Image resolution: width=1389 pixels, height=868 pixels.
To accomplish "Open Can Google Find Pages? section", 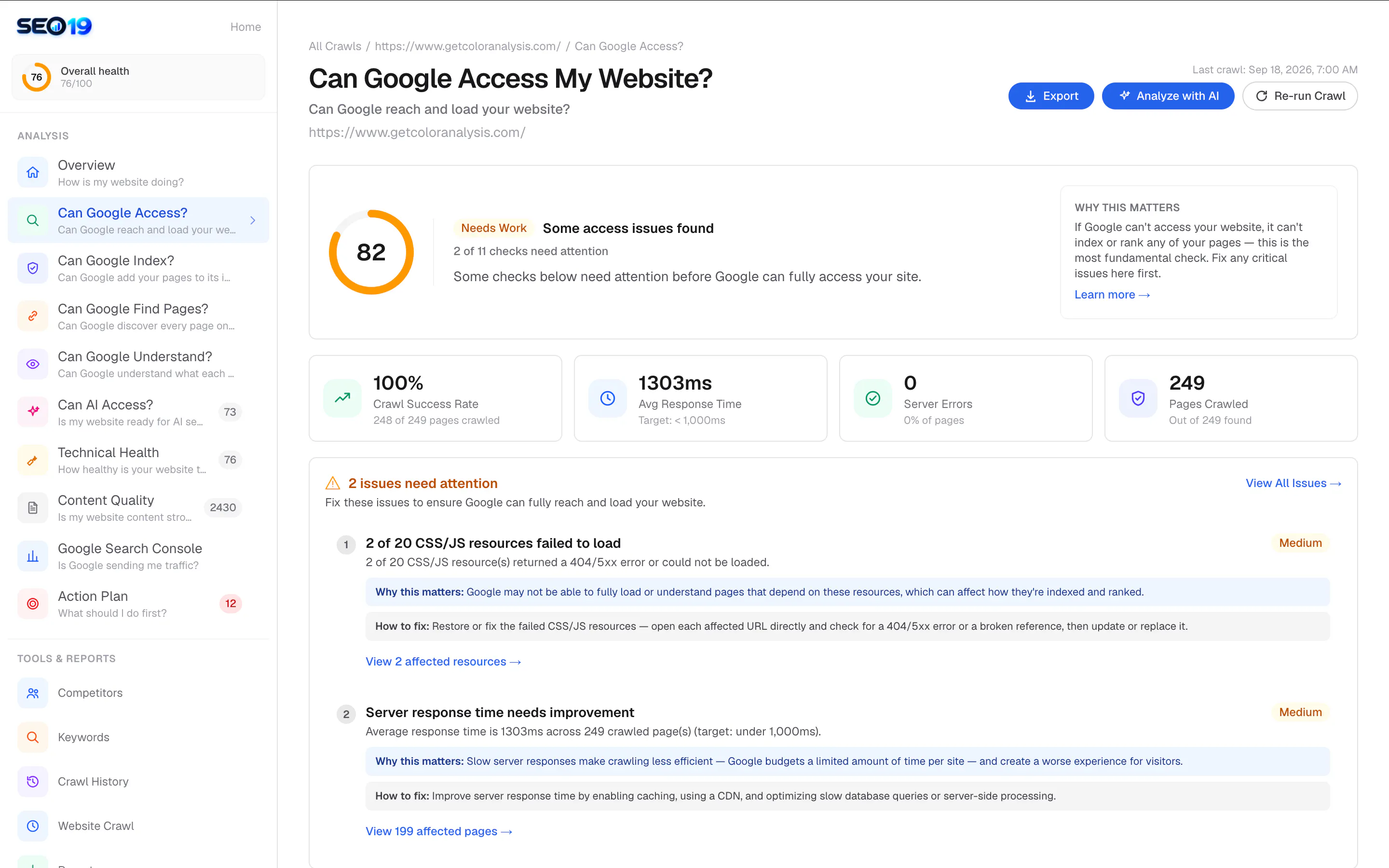I will 138,316.
